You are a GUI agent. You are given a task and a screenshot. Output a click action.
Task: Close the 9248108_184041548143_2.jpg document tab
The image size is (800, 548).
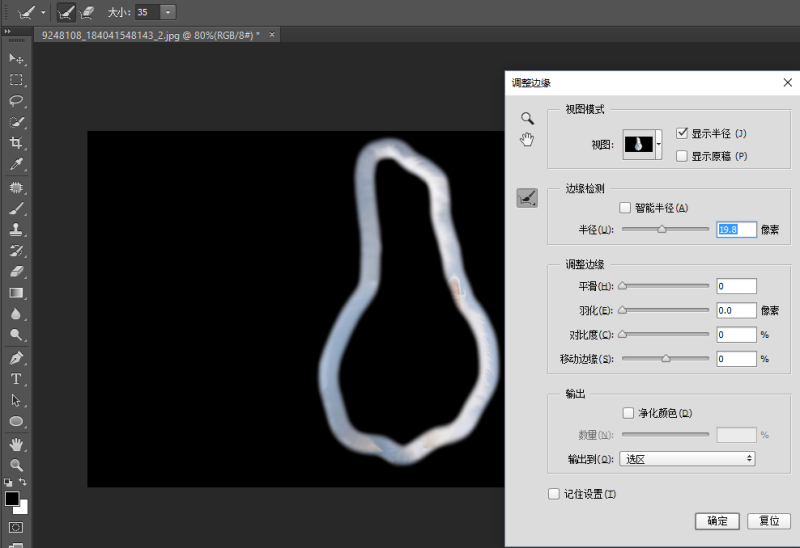(x=272, y=35)
